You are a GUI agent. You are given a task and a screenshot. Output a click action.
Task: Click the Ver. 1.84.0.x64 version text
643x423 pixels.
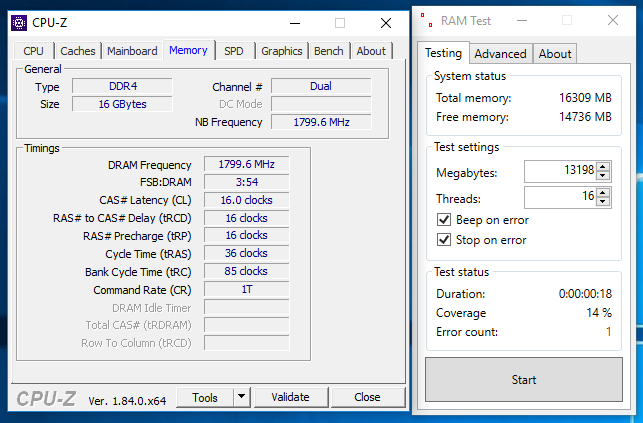pyautogui.click(x=127, y=401)
